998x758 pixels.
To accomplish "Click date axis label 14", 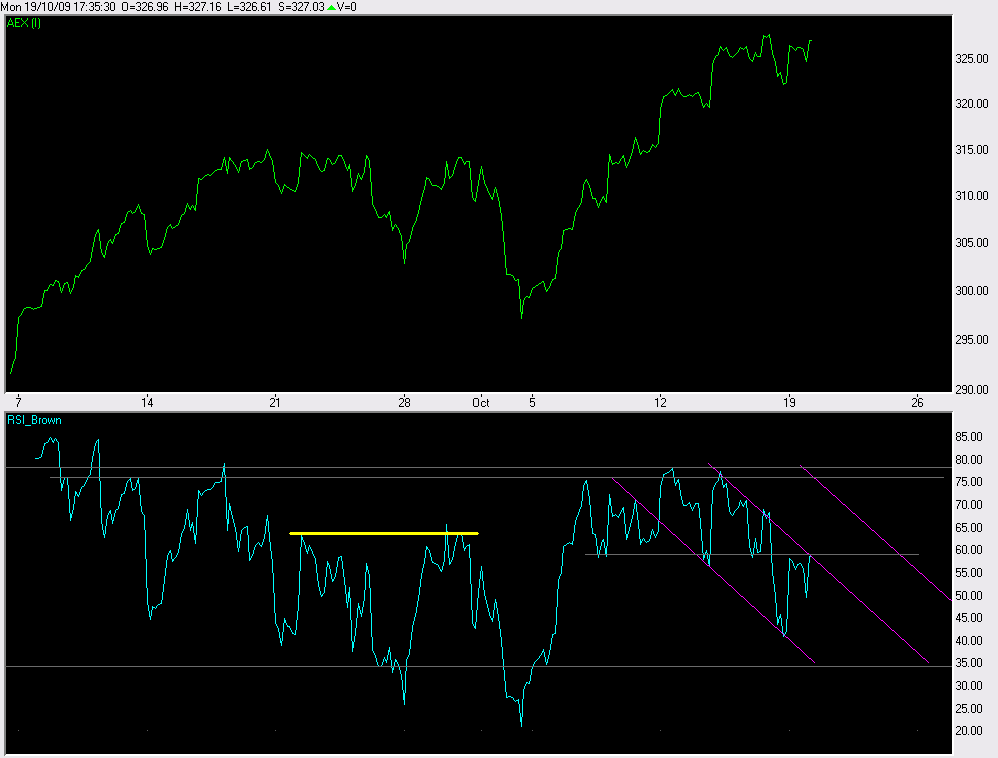I will click(x=147, y=403).
